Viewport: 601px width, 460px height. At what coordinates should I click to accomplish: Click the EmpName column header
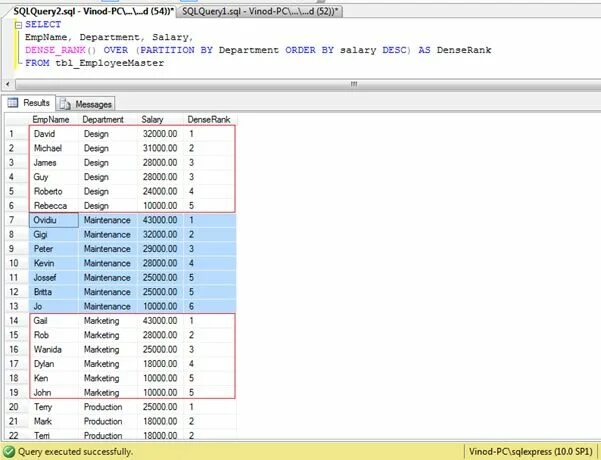[x=53, y=120]
